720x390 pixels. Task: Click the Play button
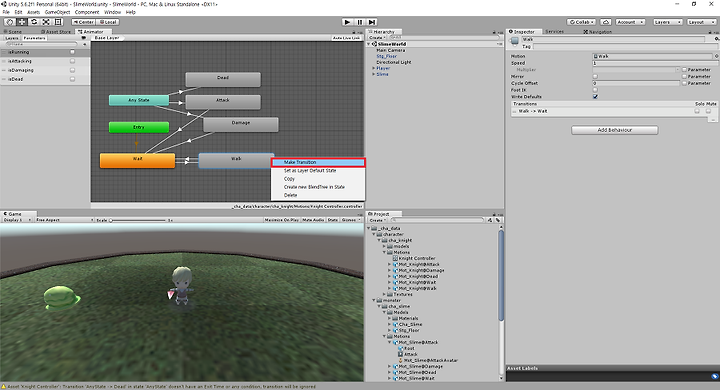coord(348,22)
